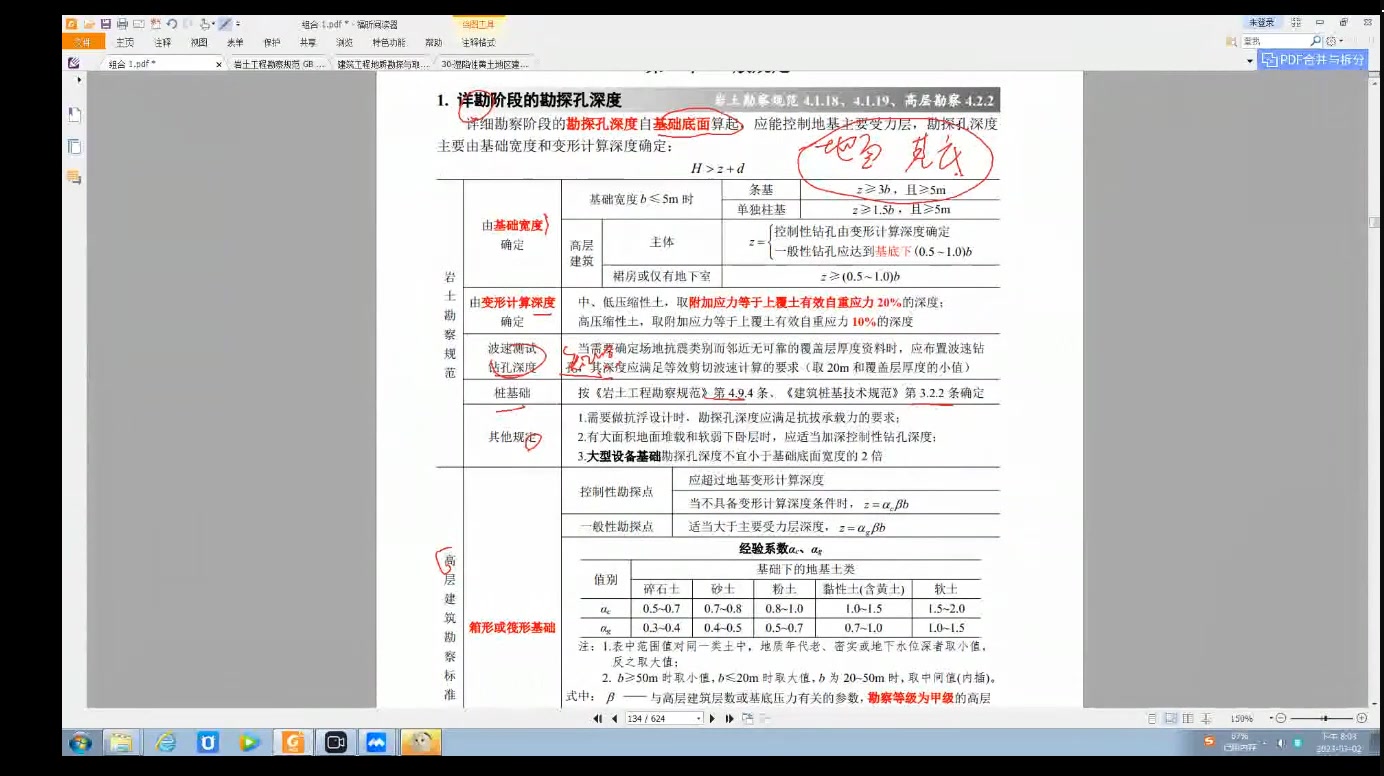This screenshot has width=1384, height=776.
Task: Click the start page icon left of tabs
Action: [x=73, y=63]
